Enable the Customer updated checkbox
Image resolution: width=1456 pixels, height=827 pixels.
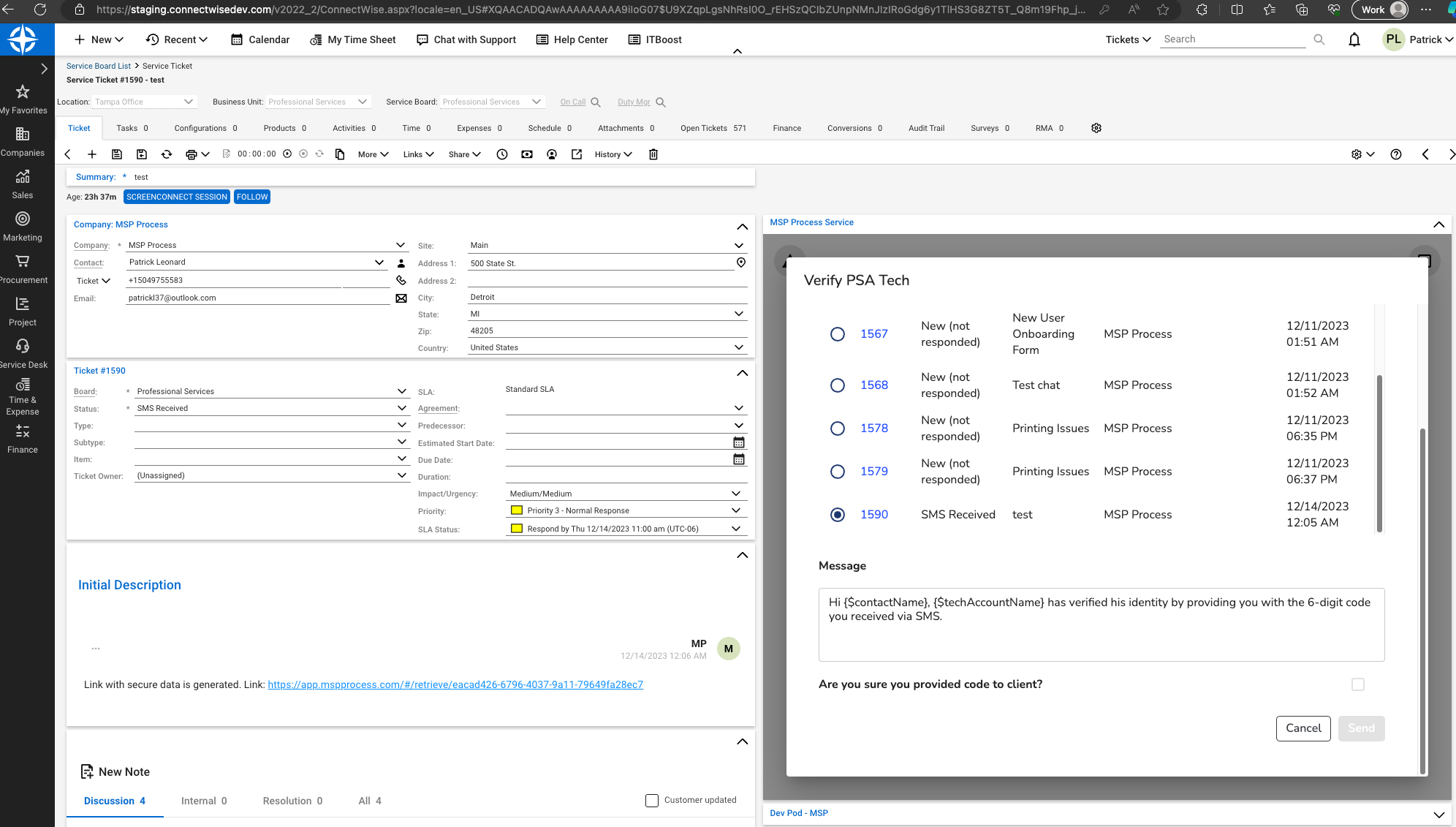pos(651,801)
